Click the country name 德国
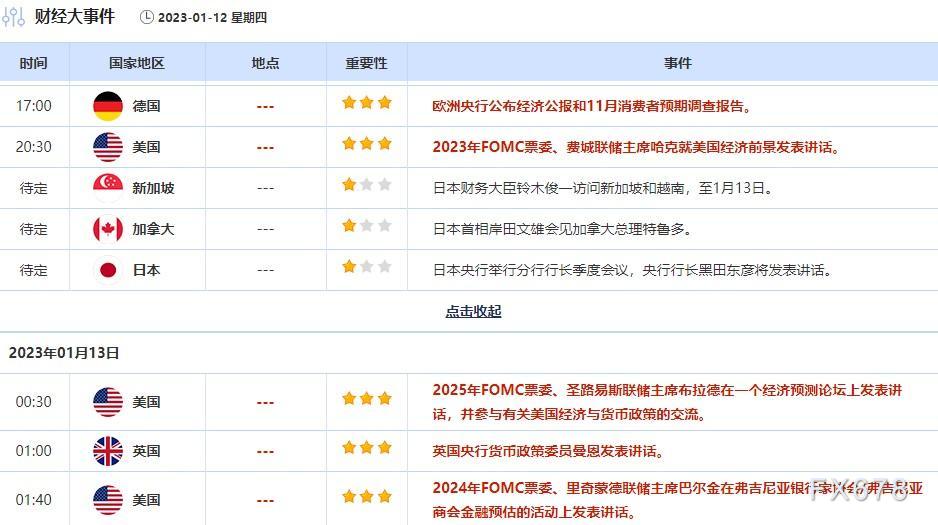 pos(147,106)
